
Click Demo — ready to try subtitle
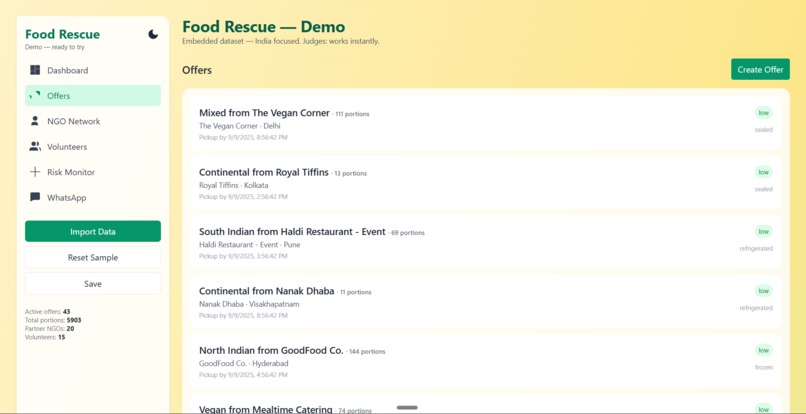tap(54, 47)
